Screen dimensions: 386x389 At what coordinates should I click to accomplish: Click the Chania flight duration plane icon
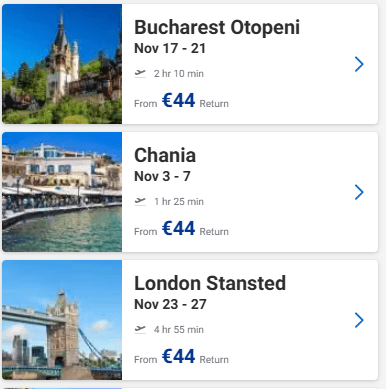(140, 201)
